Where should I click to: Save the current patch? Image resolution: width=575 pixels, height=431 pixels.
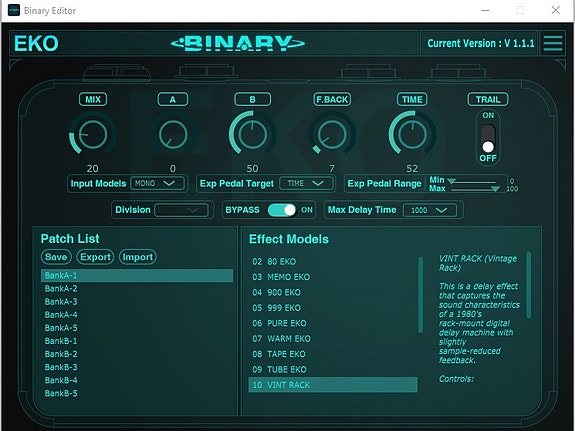[56, 257]
